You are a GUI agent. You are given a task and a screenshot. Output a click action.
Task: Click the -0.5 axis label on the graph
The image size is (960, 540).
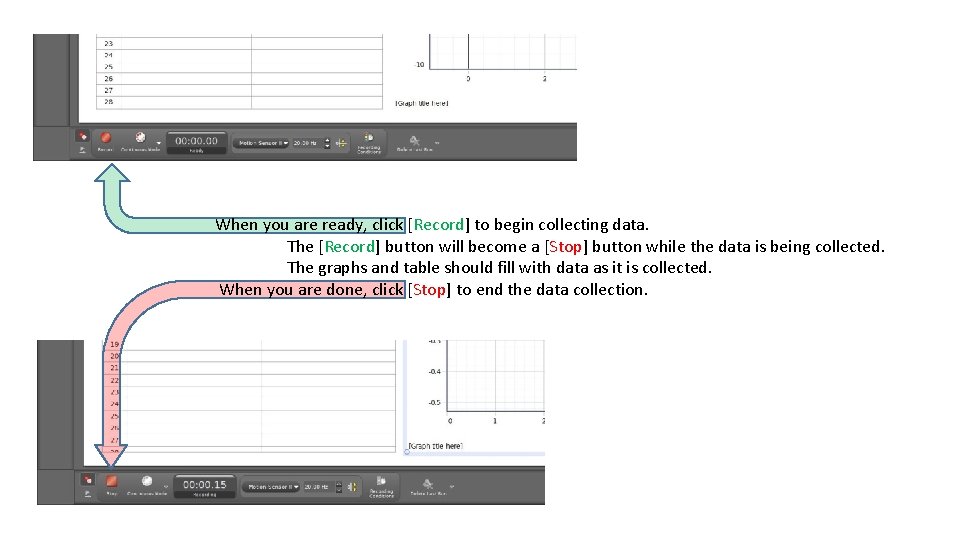click(x=434, y=403)
